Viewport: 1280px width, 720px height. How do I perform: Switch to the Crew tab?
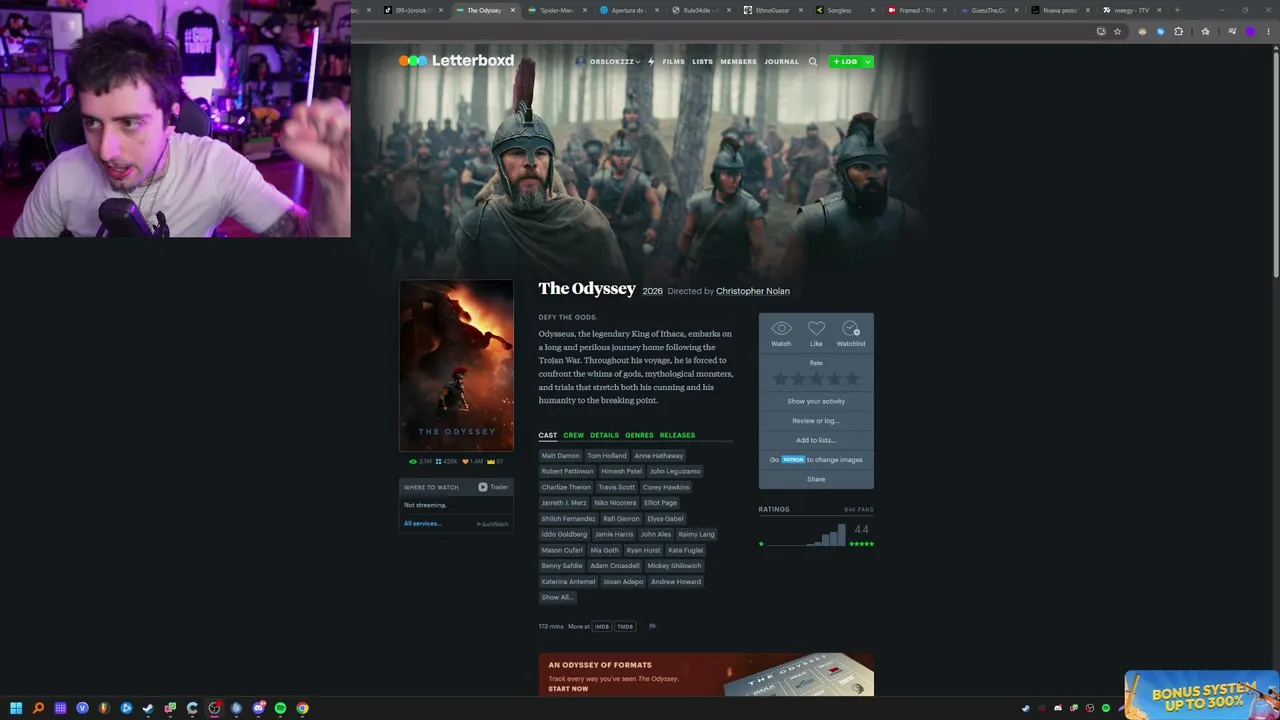573,435
